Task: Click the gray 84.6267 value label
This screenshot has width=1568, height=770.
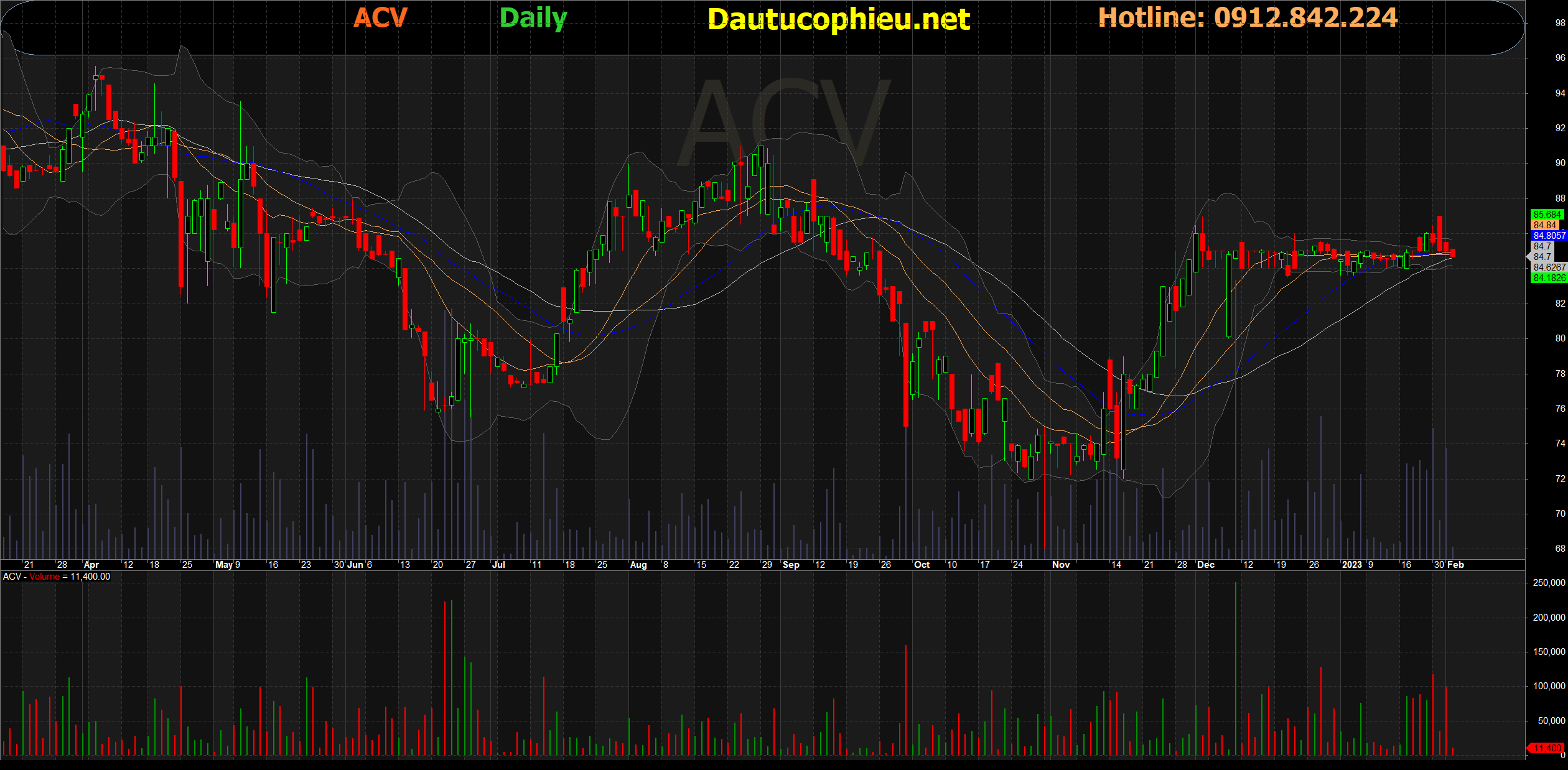Action: [1549, 267]
